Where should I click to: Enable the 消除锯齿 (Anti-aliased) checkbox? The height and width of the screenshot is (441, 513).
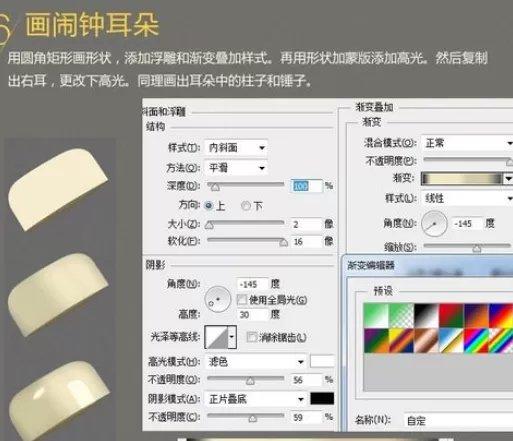pos(252,337)
